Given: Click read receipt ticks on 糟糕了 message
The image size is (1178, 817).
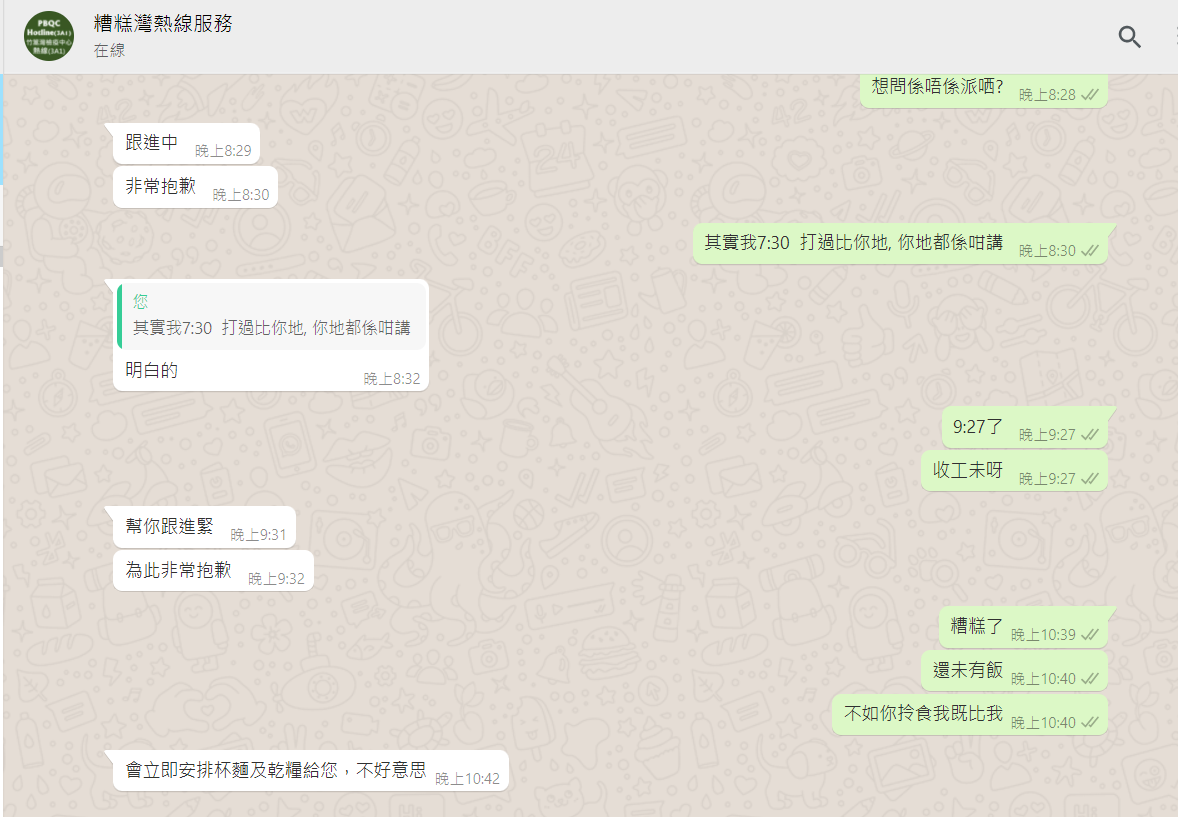Looking at the screenshot, I should tap(1089, 635).
